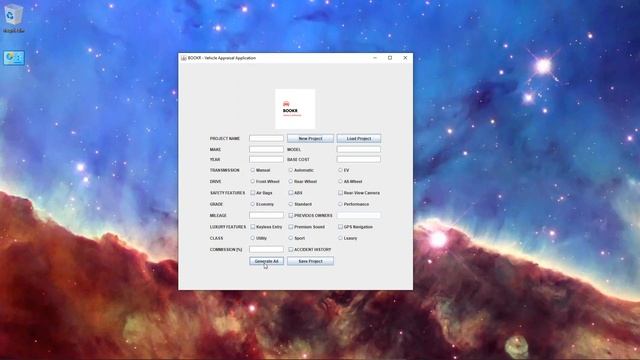
Task: Focus the Make input field
Action: click(x=266, y=149)
